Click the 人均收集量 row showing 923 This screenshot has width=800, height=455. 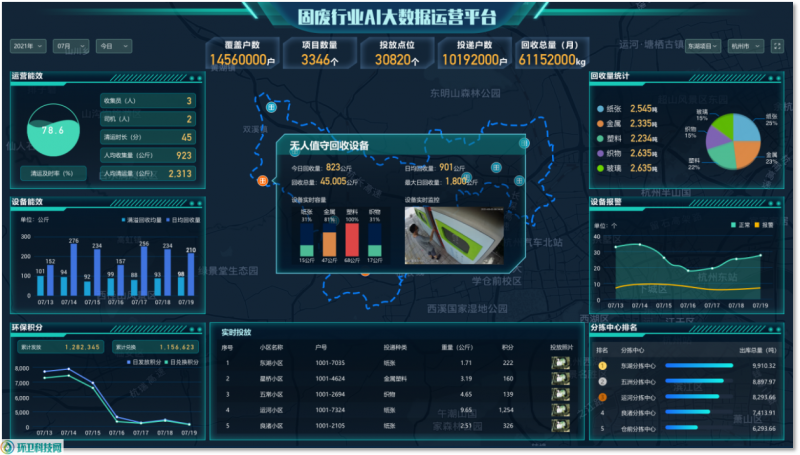pos(147,155)
